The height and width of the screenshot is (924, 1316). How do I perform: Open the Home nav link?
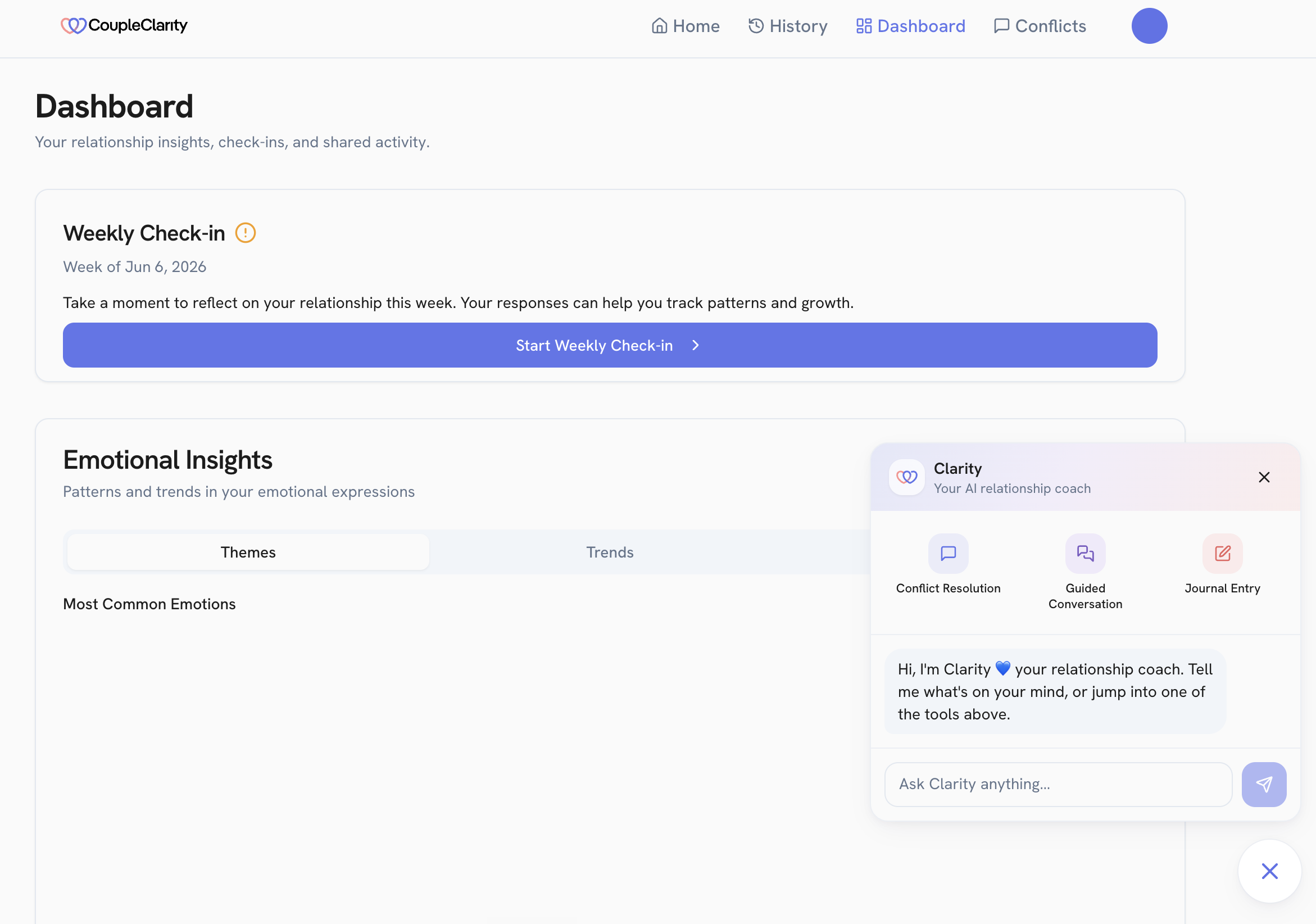(686, 26)
